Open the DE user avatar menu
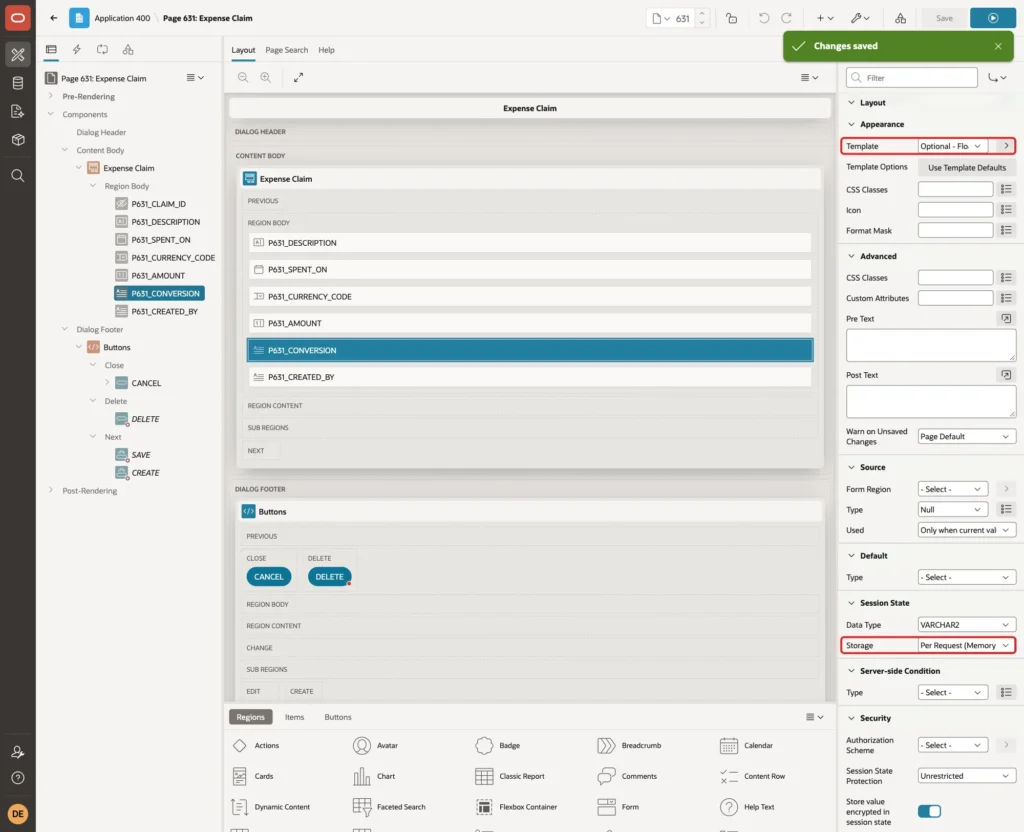Viewport: 1024px width, 832px height. pyautogui.click(x=18, y=814)
